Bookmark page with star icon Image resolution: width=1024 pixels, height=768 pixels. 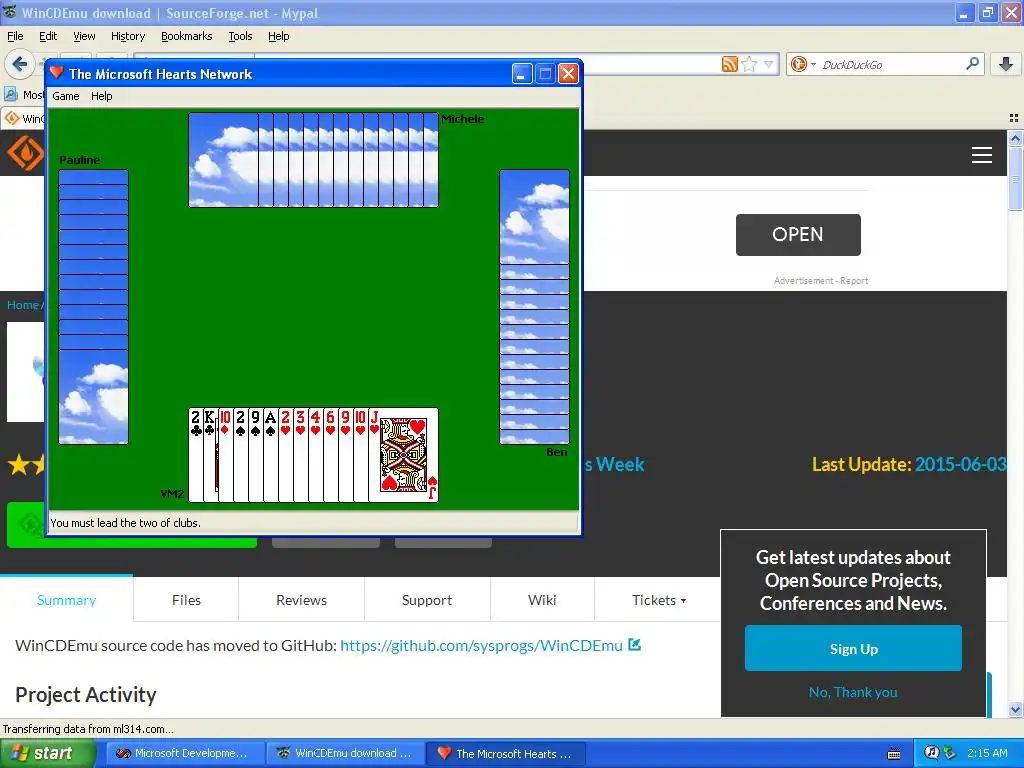[x=749, y=64]
